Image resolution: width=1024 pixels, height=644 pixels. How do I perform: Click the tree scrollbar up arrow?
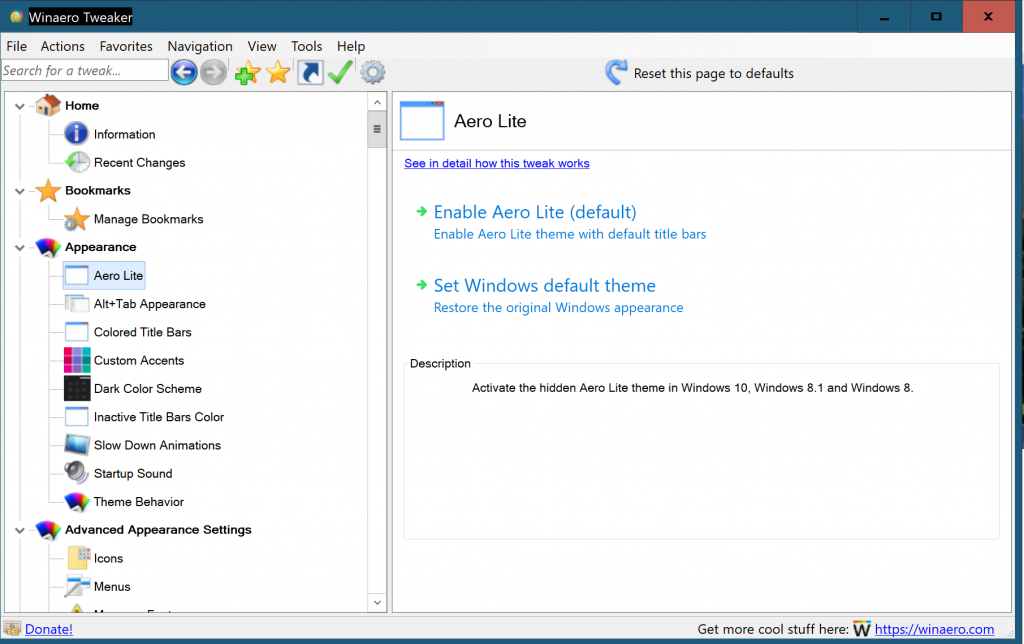377,103
